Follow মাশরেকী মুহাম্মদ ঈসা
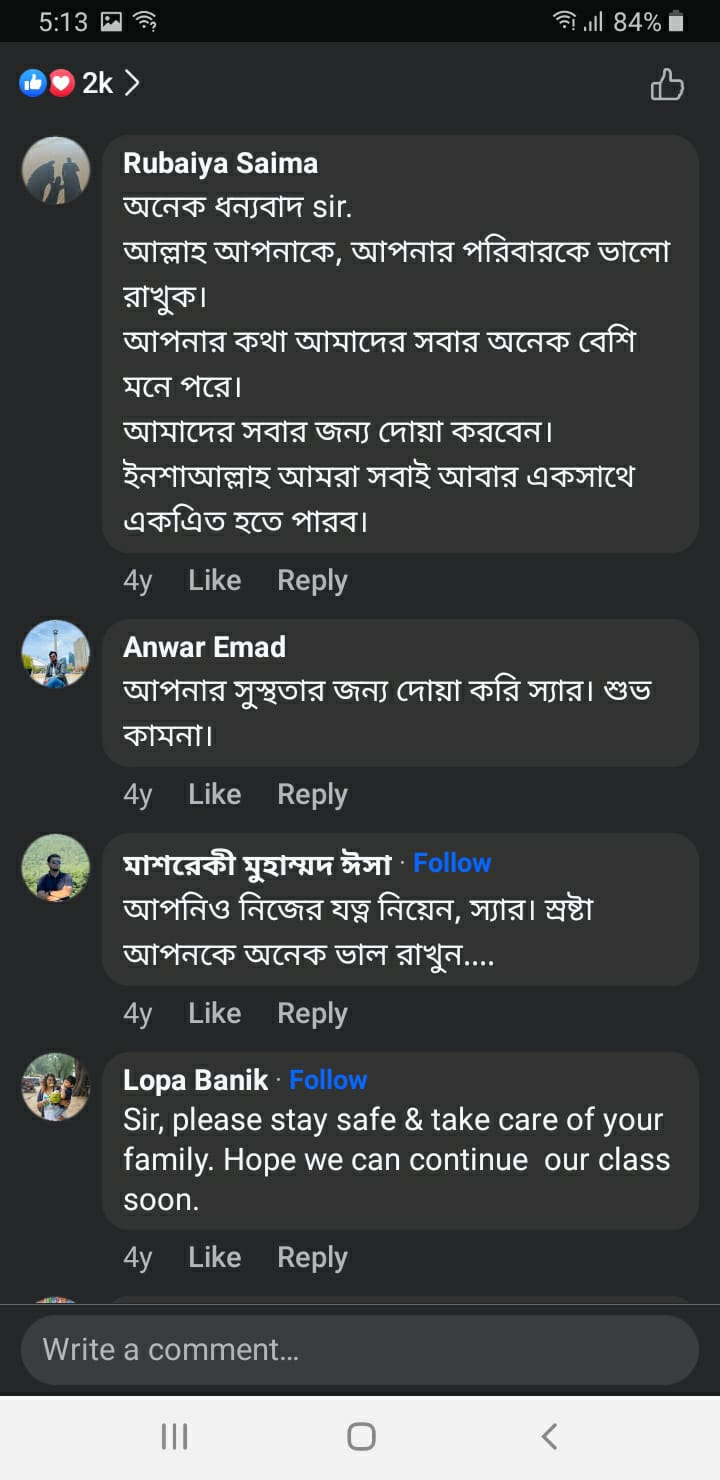This screenshot has width=720, height=1480. 452,863
